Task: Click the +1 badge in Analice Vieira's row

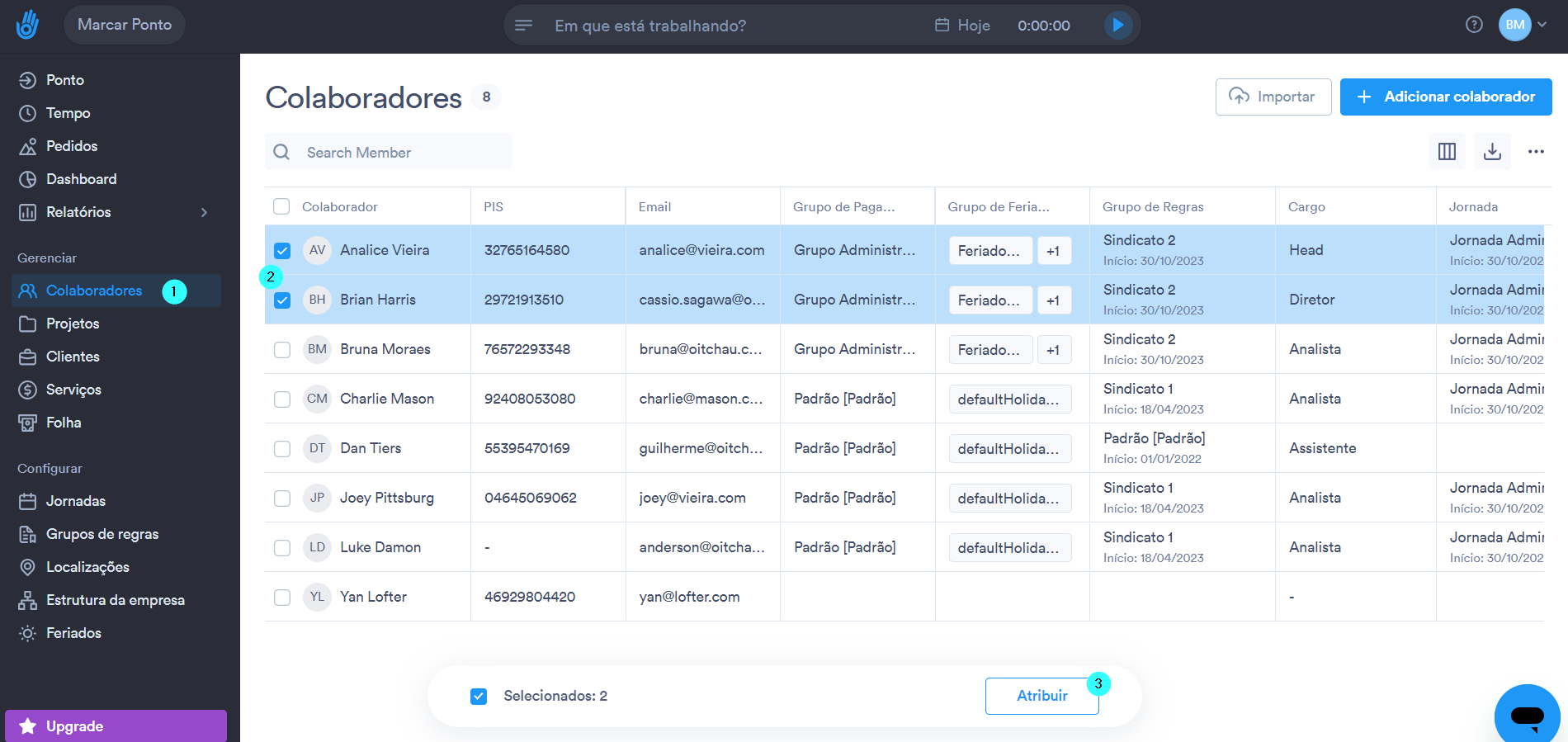Action: coord(1053,251)
